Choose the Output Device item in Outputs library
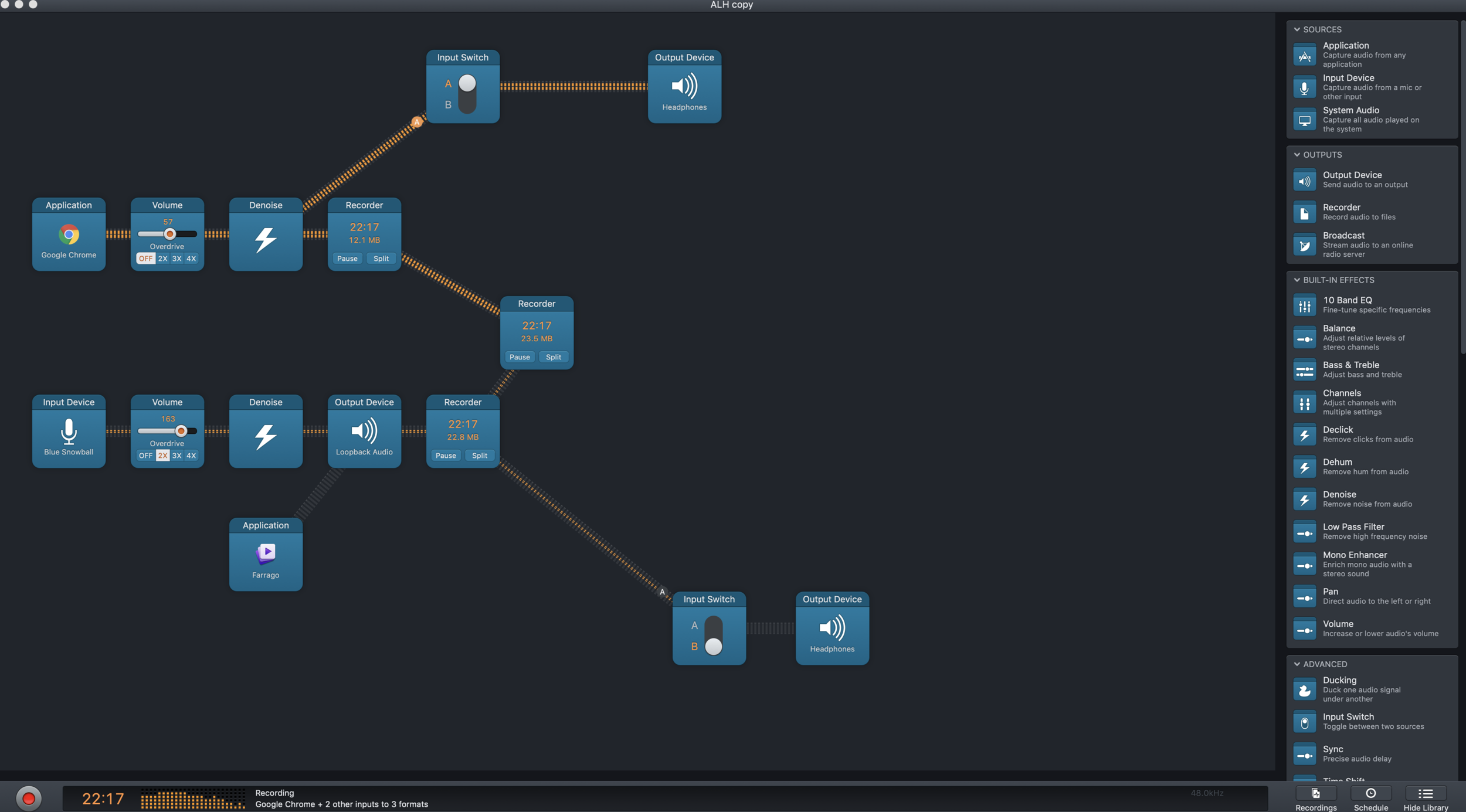The width and height of the screenshot is (1466, 812). pyautogui.click(x=1372, y=179)
